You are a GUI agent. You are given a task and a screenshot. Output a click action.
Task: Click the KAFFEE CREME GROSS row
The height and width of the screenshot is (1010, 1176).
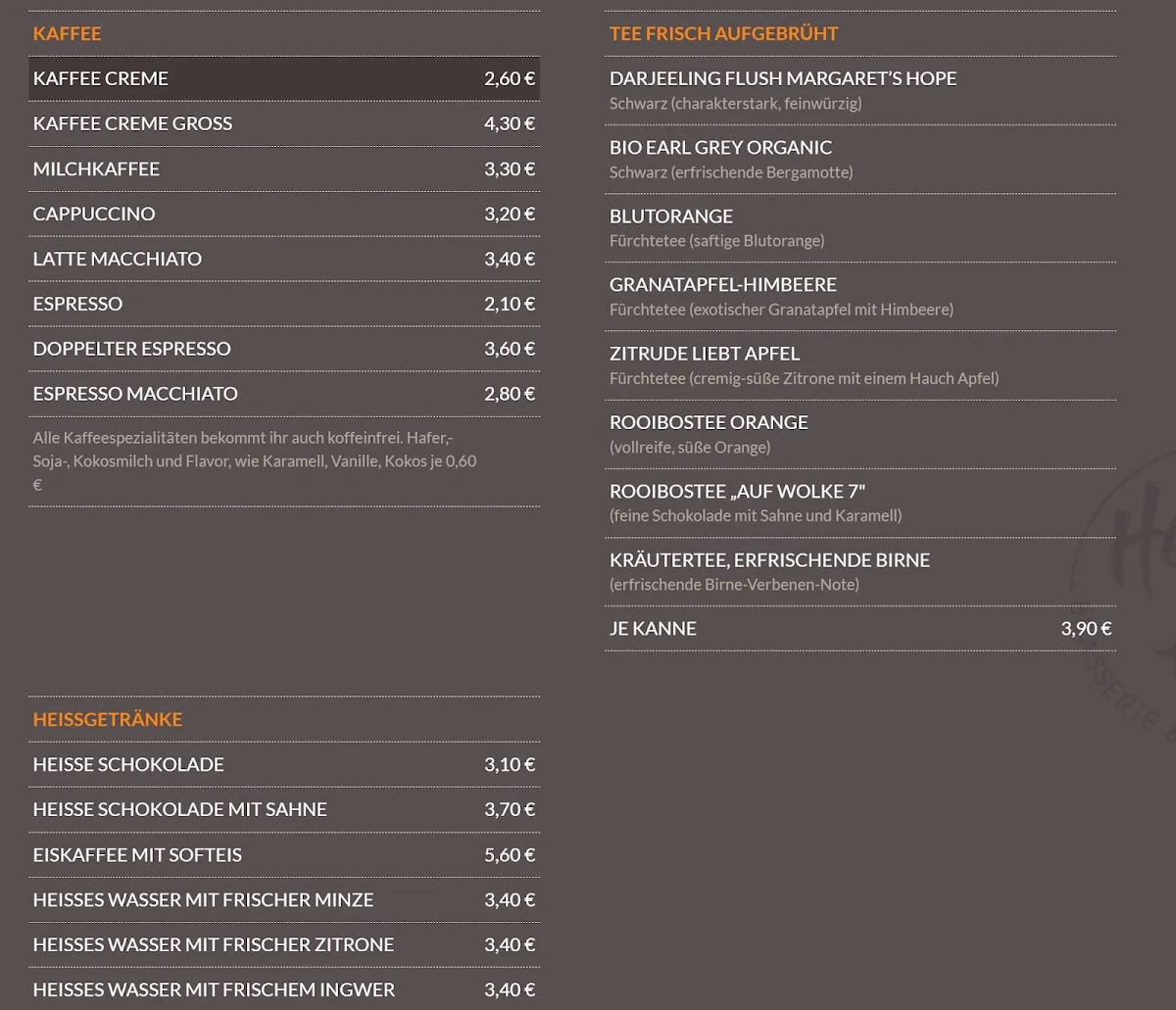tap(284, 123)
